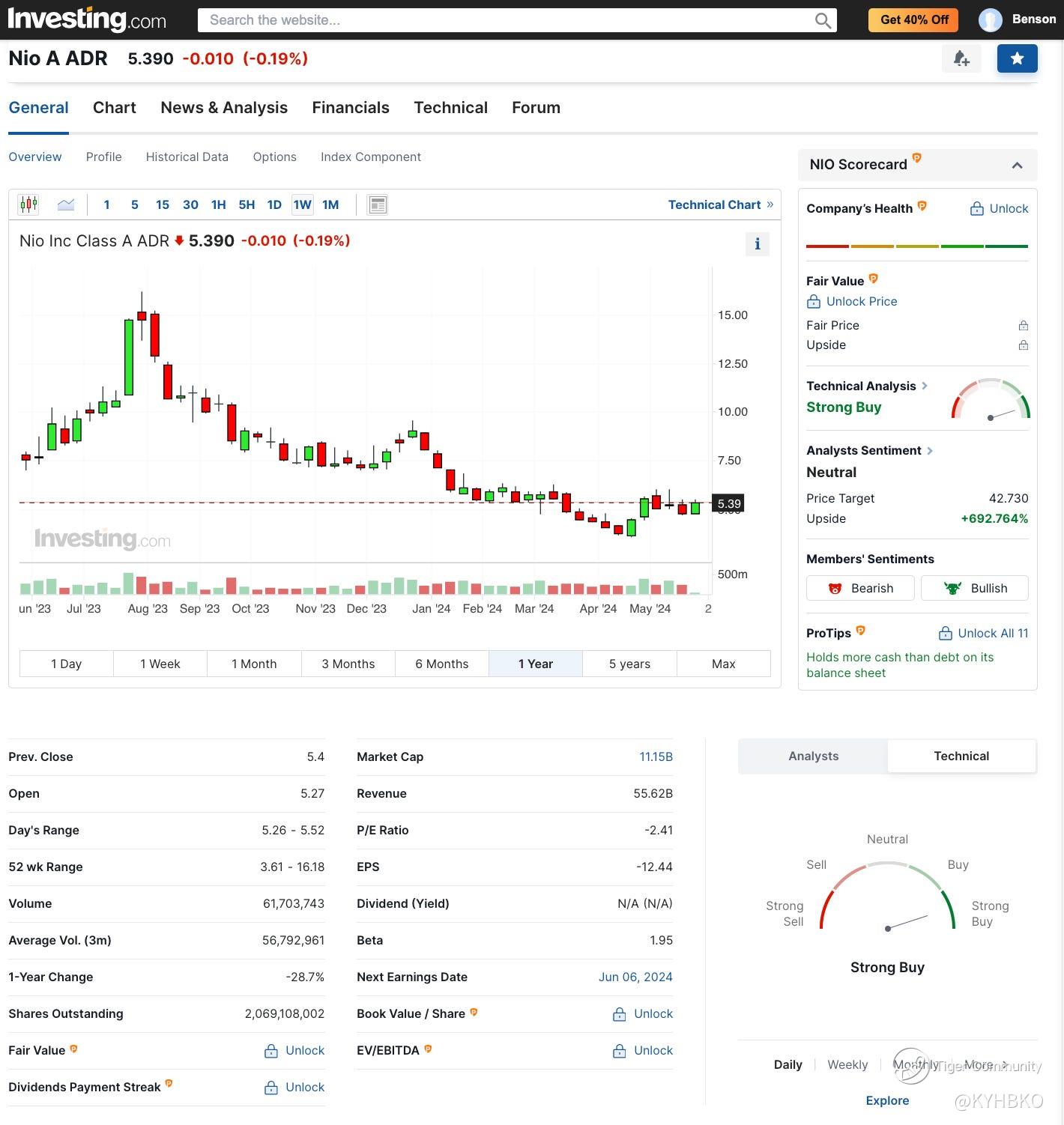Go to Historical Data sub-tab

pyautogui.click(x=187, y=157)
